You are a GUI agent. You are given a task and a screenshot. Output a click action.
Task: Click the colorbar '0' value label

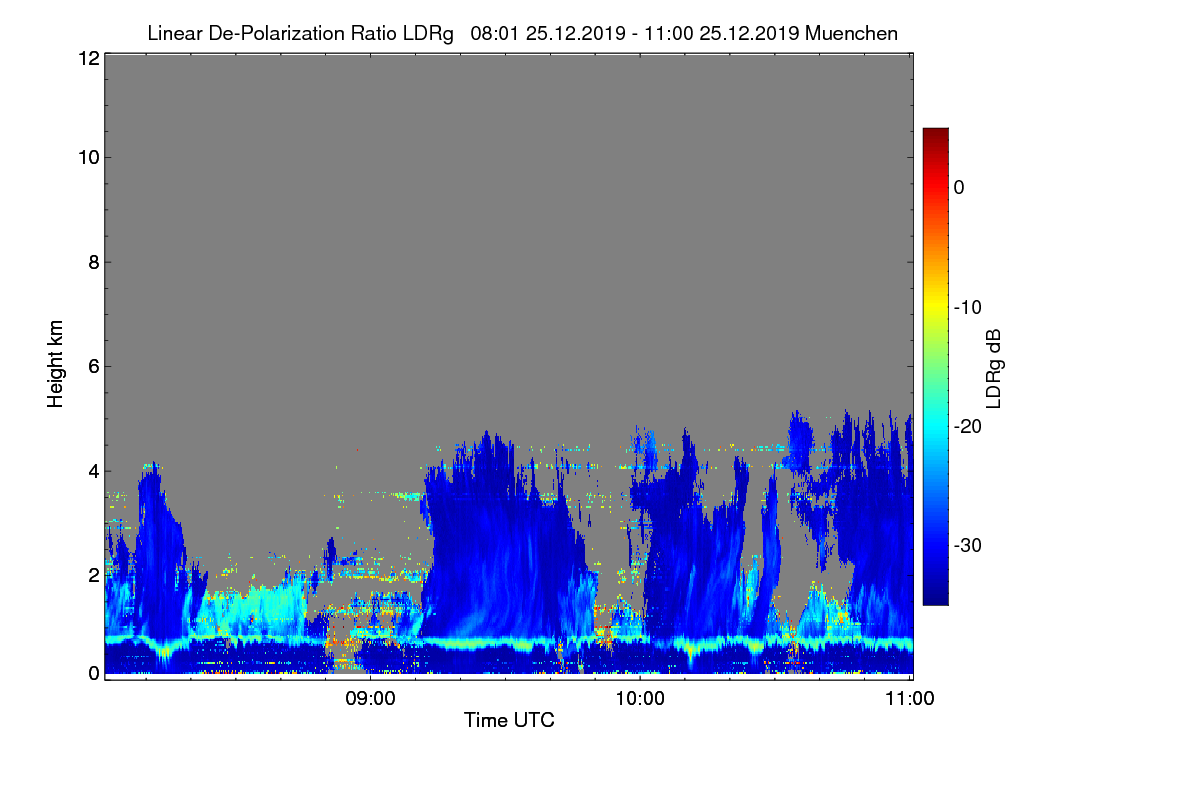tap(960, 187)
